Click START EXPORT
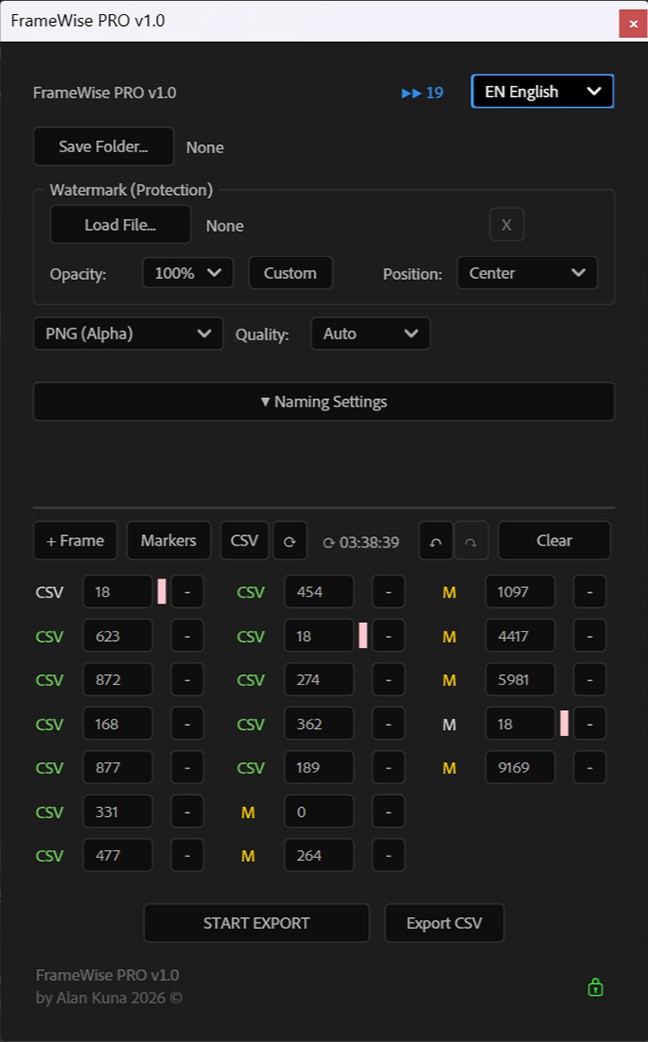The height and width of the screenshot is (1042, 648). point(257,923)
